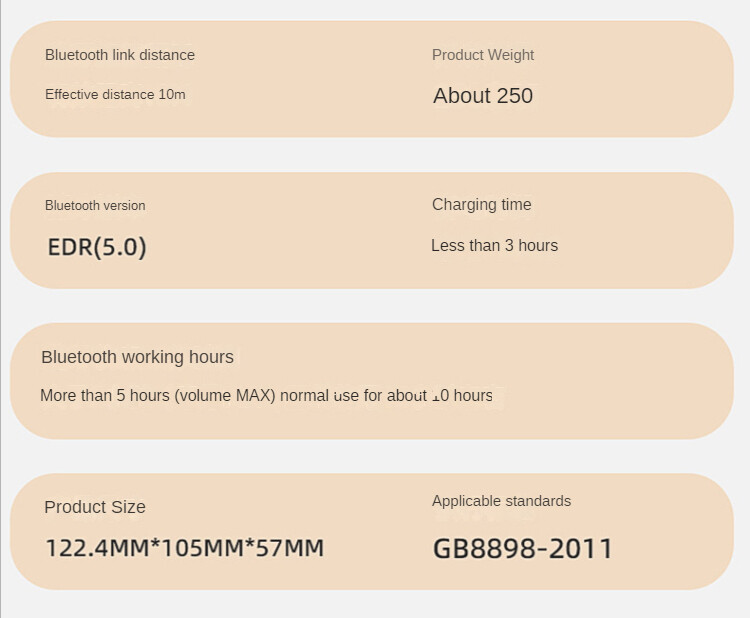Click the "Applicable standards" label

click(501, 501)
